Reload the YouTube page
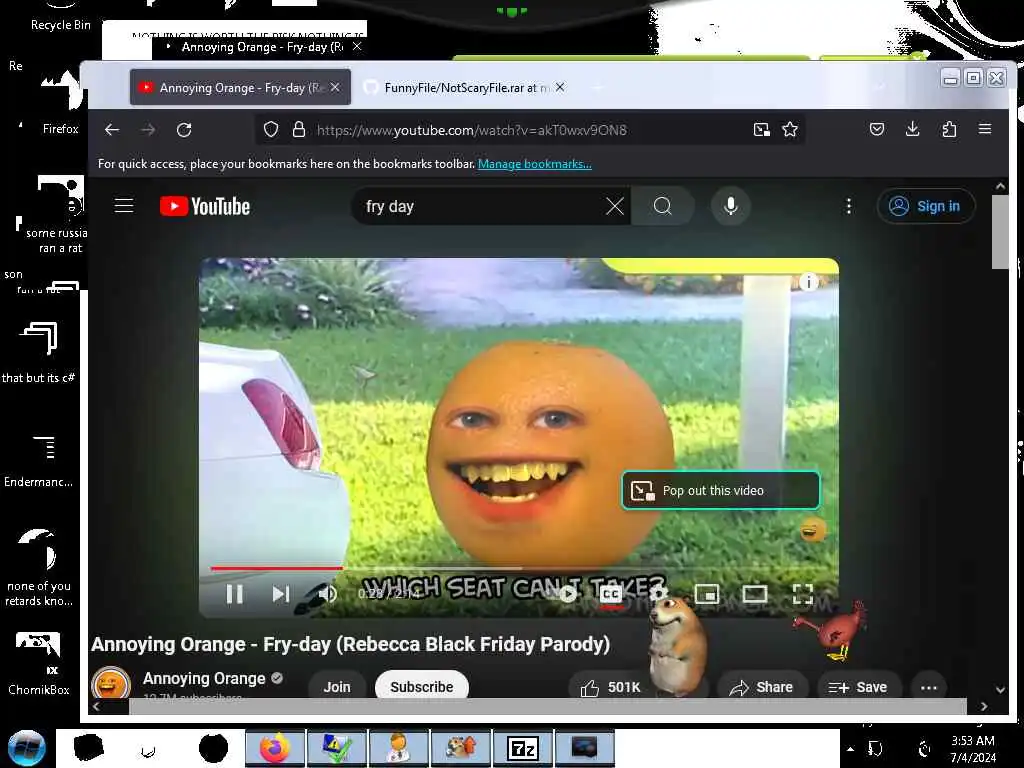 [x=184, y=130]
